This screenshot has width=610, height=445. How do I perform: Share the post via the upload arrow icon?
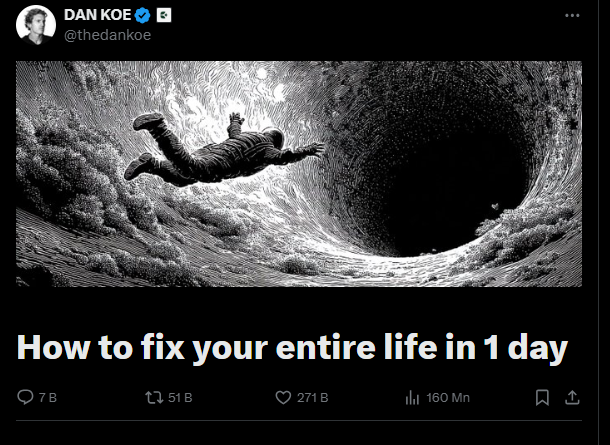tap(572, 398)
